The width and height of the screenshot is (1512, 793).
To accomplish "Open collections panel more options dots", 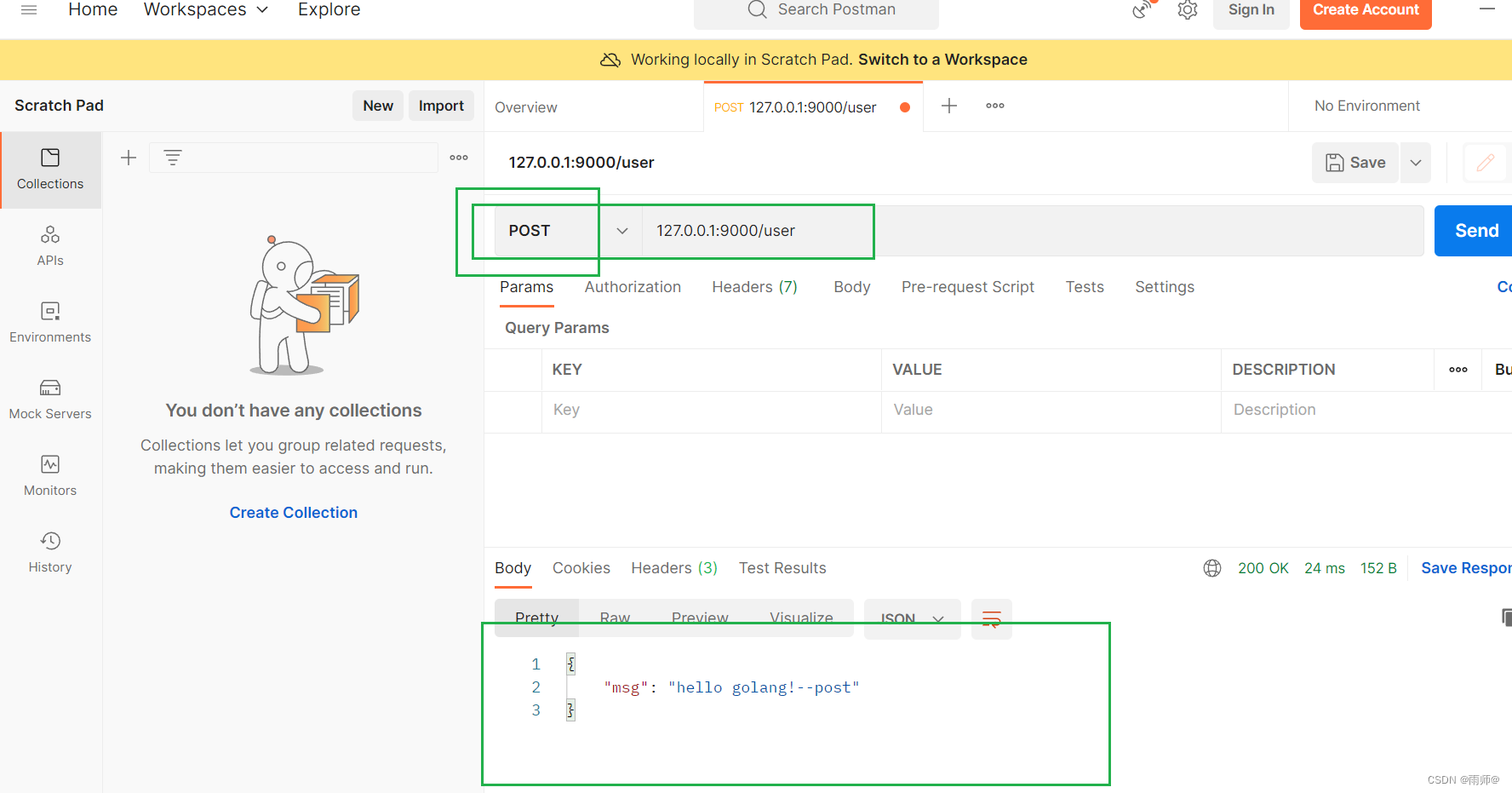I will click(459, 158).
